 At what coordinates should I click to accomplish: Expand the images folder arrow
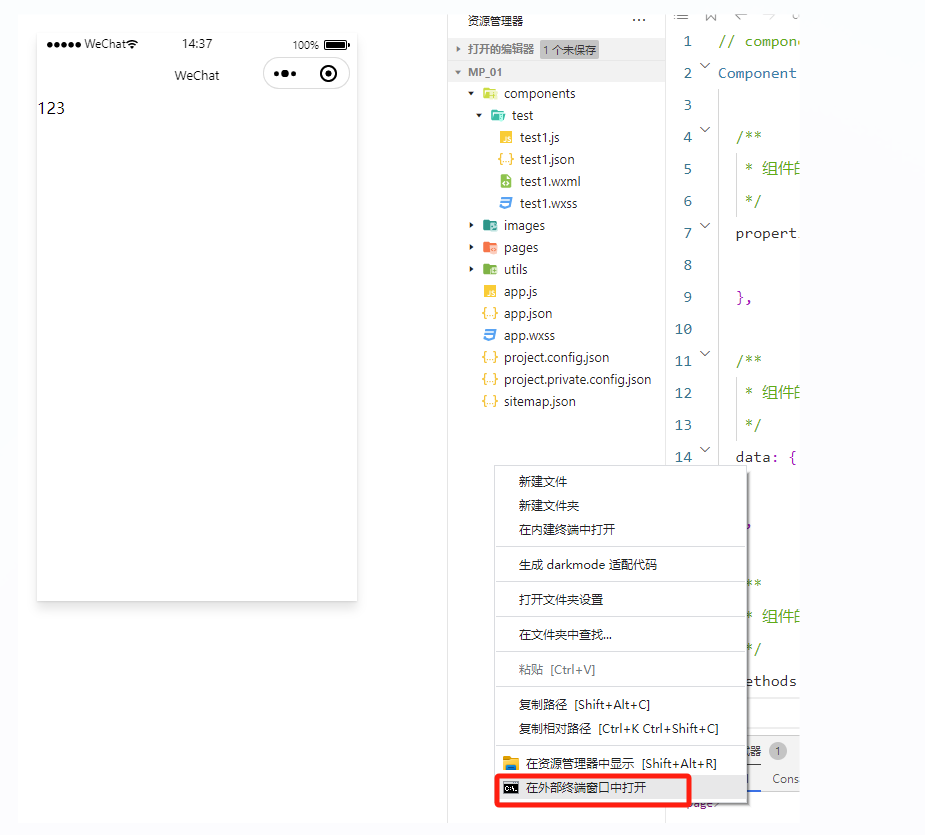[x=471, y=225]
